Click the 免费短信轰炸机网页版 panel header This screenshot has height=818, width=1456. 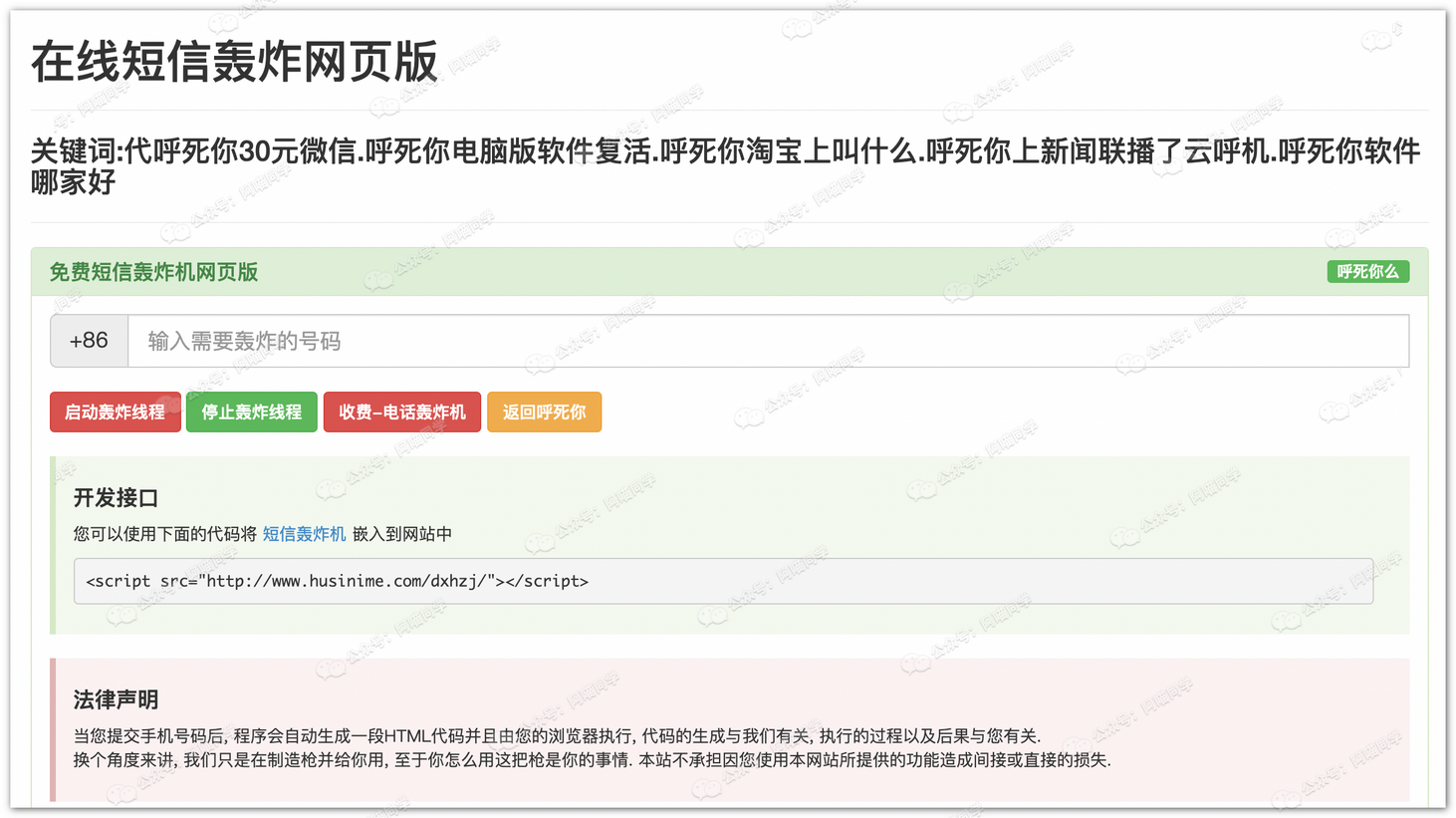[154, 273]
